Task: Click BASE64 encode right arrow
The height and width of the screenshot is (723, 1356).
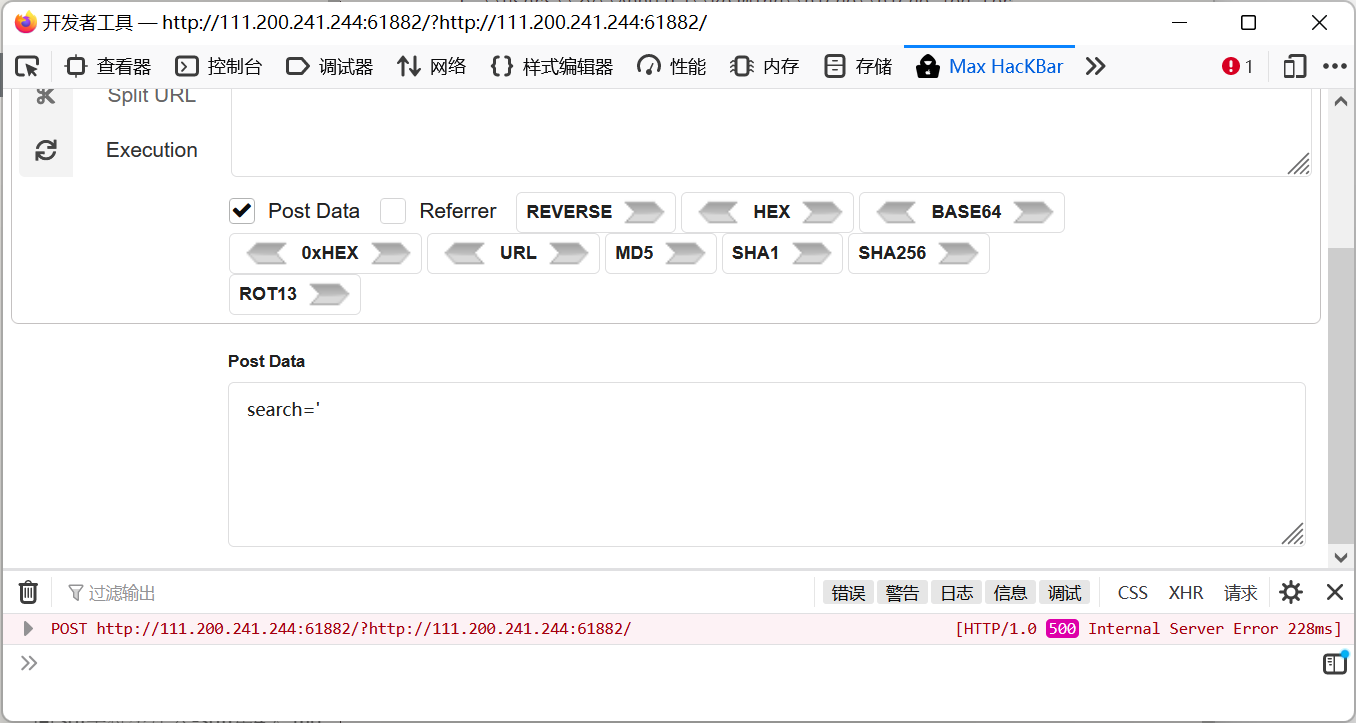Action: pos(1033,212)
